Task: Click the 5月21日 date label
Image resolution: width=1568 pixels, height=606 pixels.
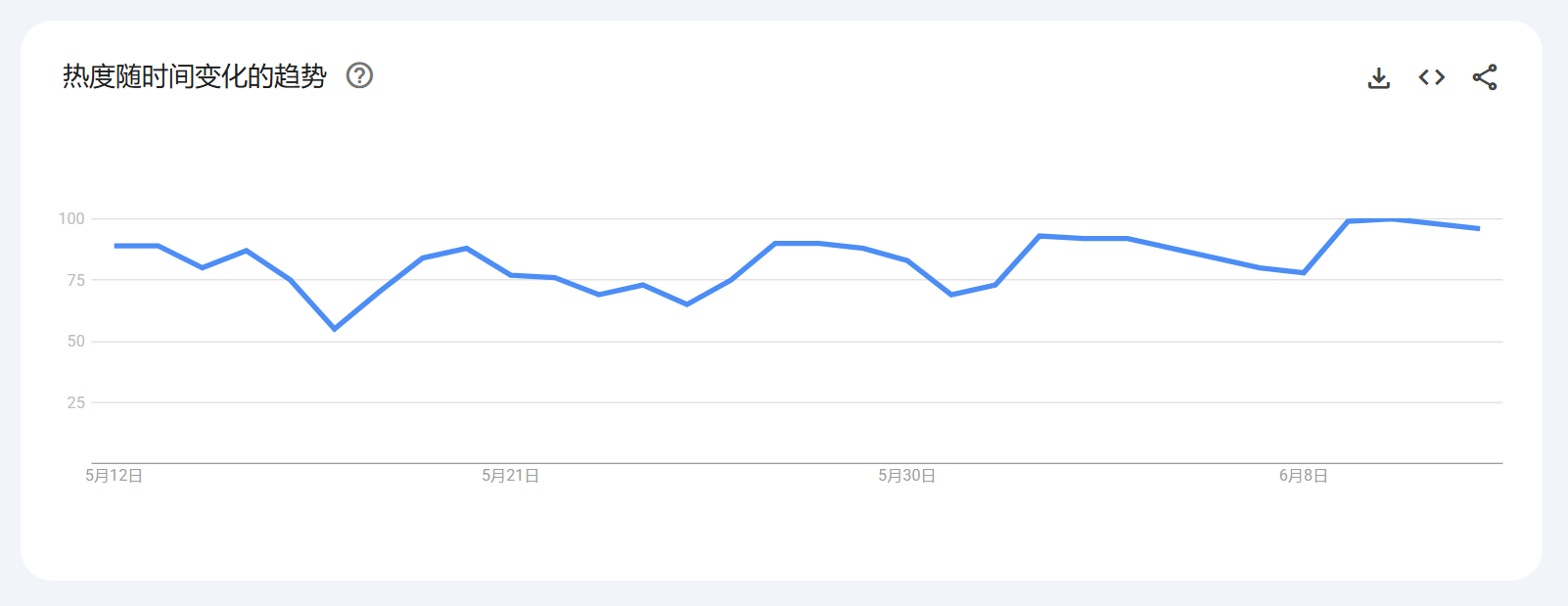Action: [x=511, y=476]
